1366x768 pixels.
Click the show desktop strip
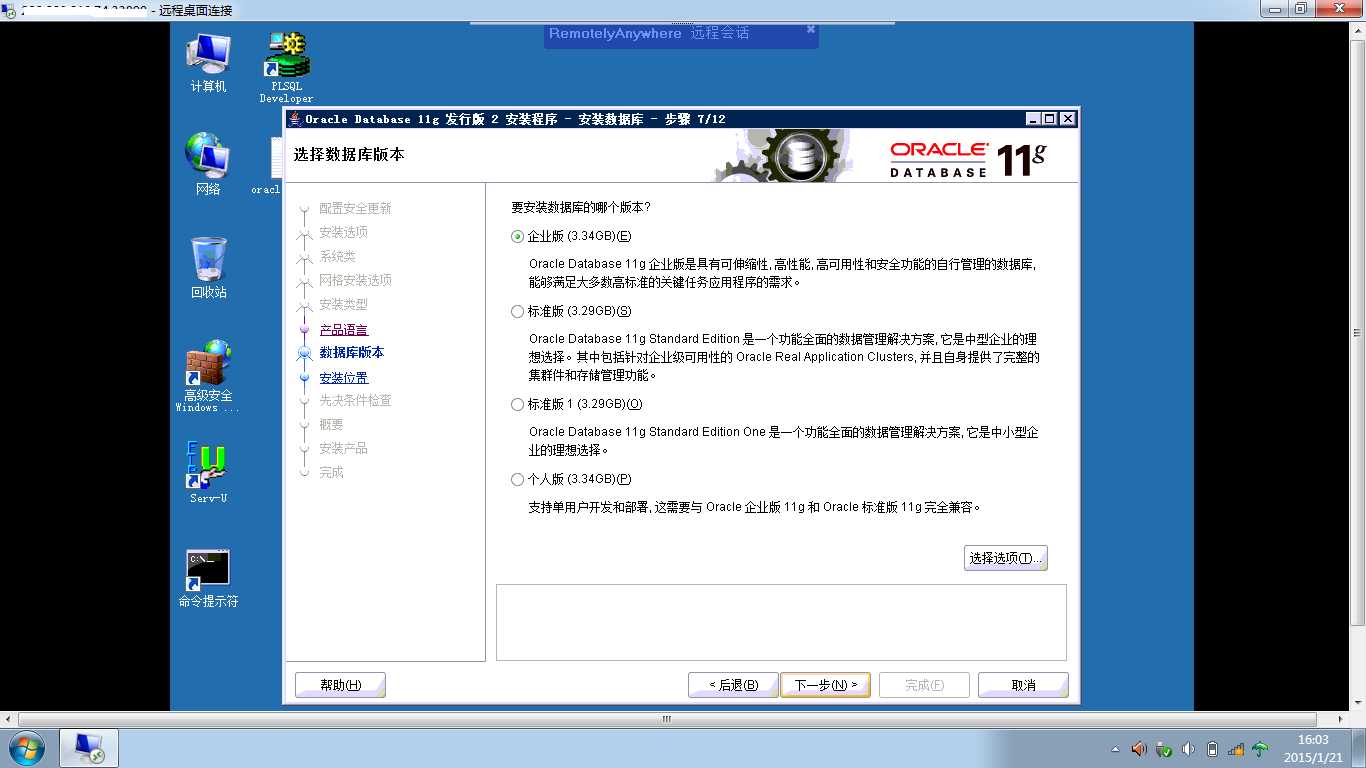1358,748
